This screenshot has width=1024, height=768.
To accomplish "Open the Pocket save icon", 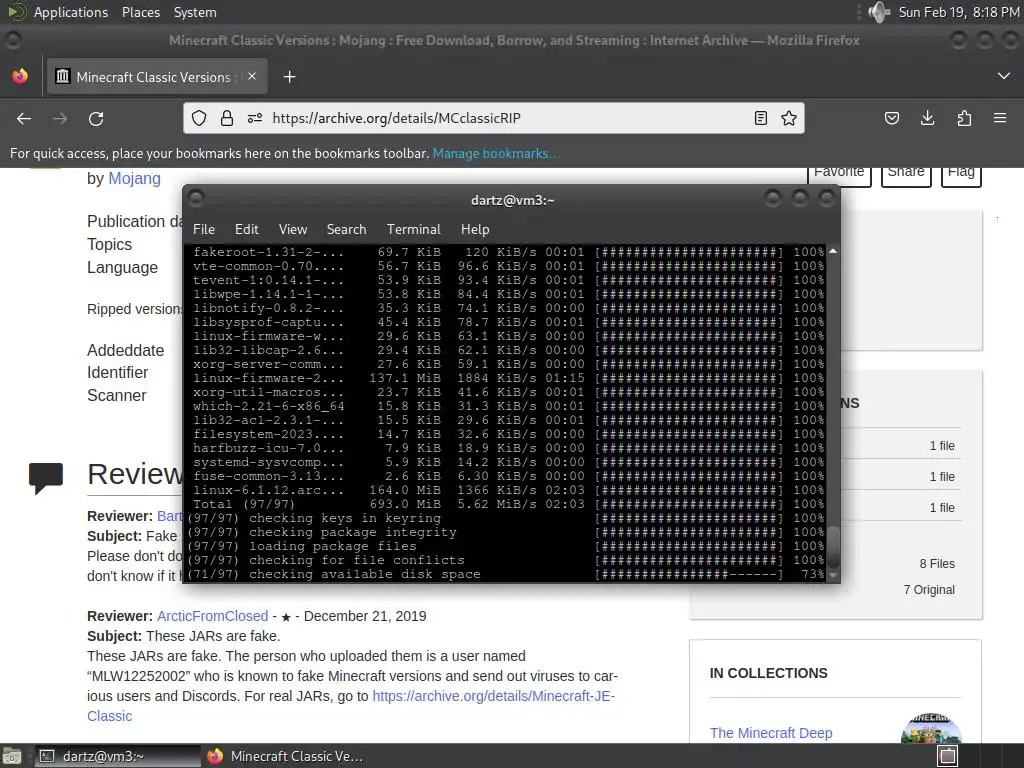I will click(x=892, y=118).
